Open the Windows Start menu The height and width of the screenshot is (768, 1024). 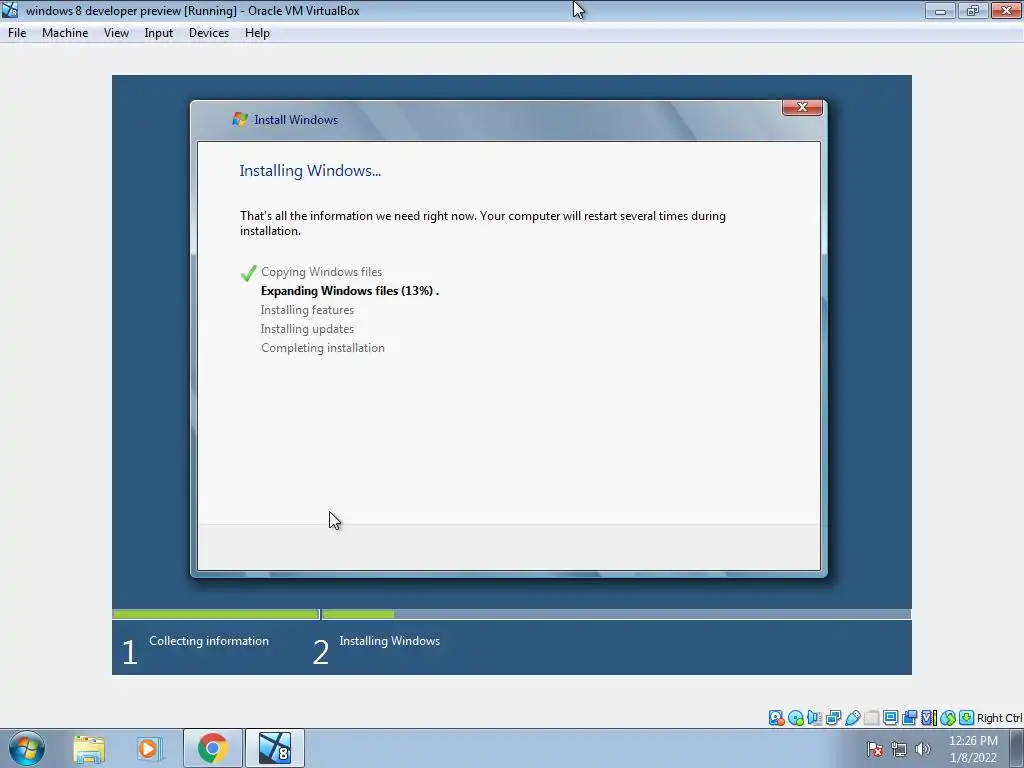pos(27,748)
